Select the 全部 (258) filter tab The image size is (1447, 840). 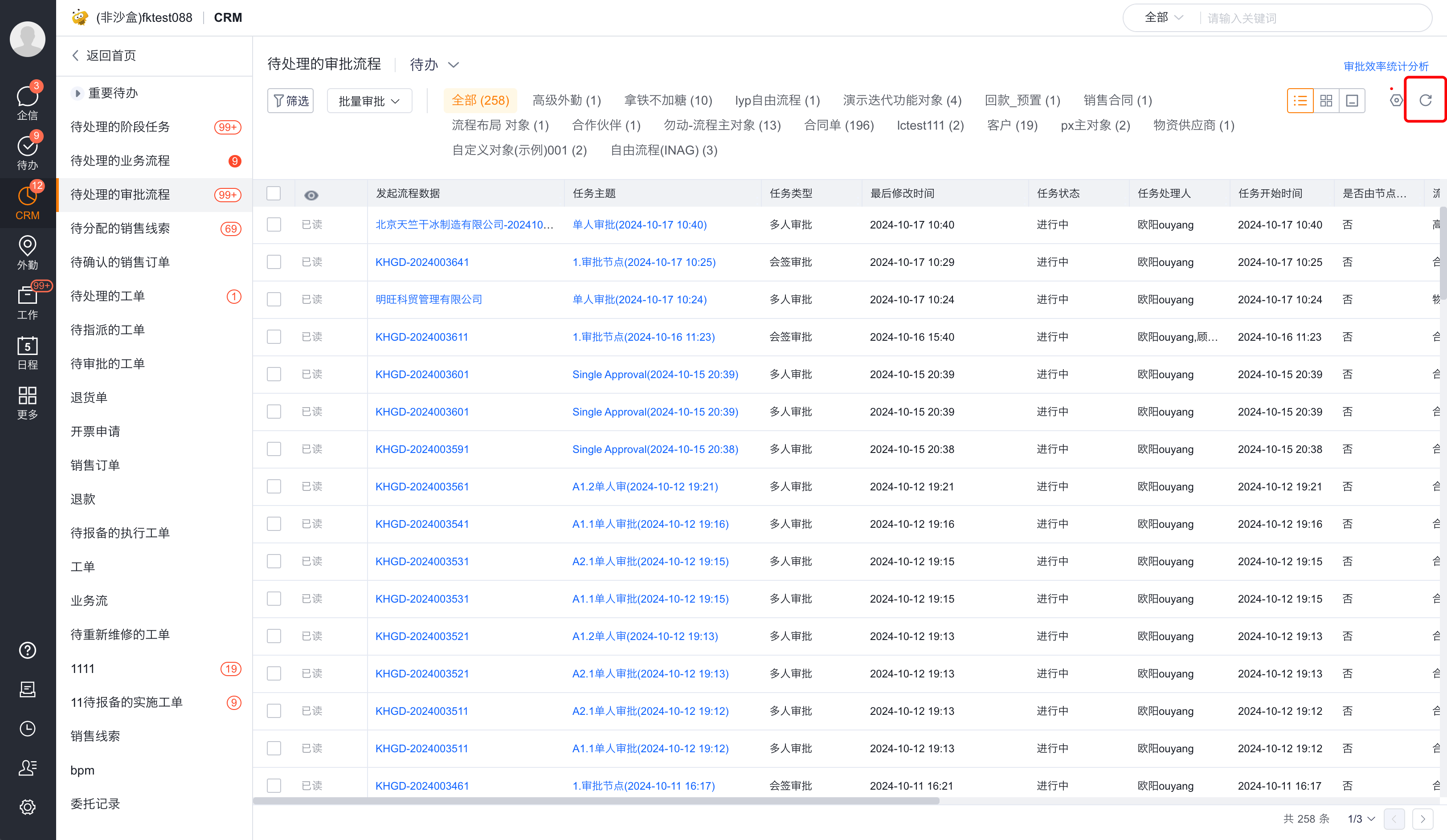click(x=480, y=101)
